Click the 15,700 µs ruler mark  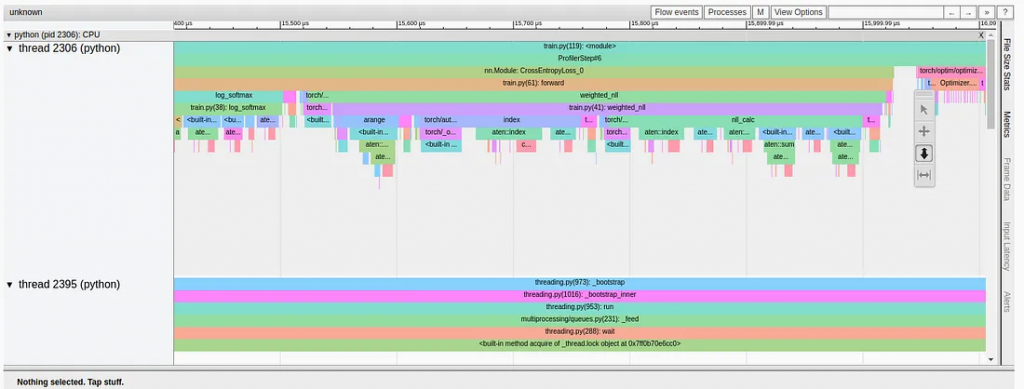[528, 23]
